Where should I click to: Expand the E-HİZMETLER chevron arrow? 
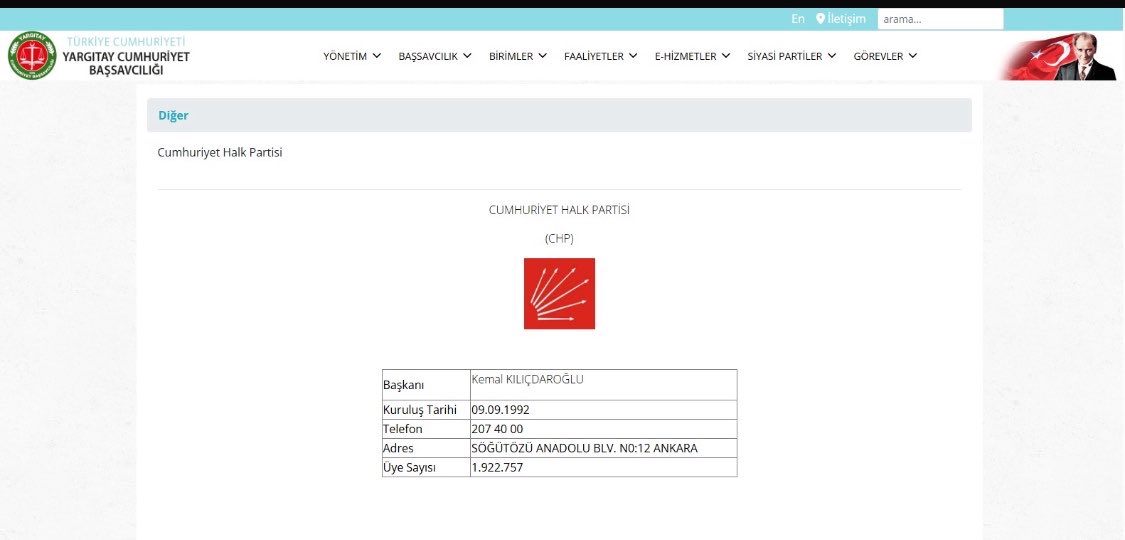tap(725, 56)
